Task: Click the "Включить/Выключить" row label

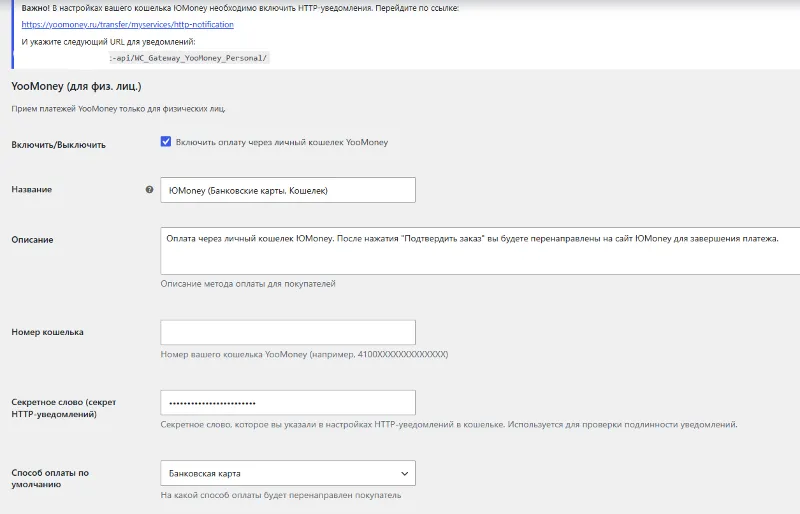Action: pos(58,145)
